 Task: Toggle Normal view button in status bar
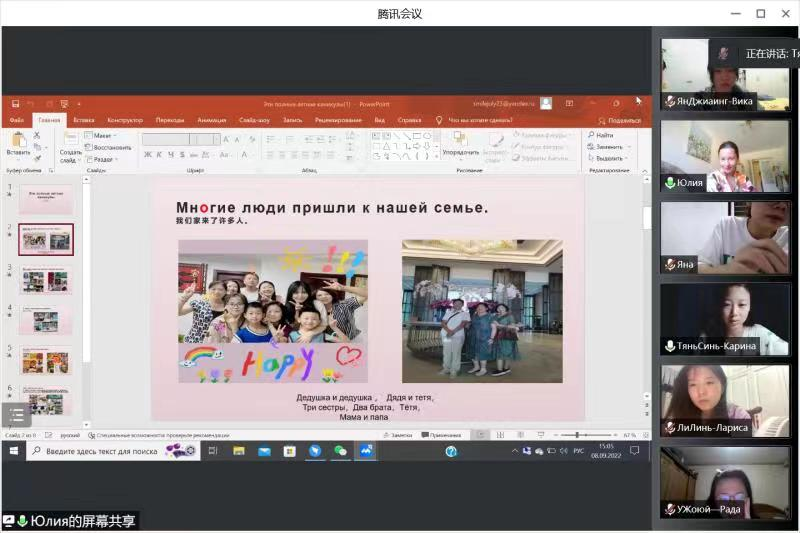(481, 435)
